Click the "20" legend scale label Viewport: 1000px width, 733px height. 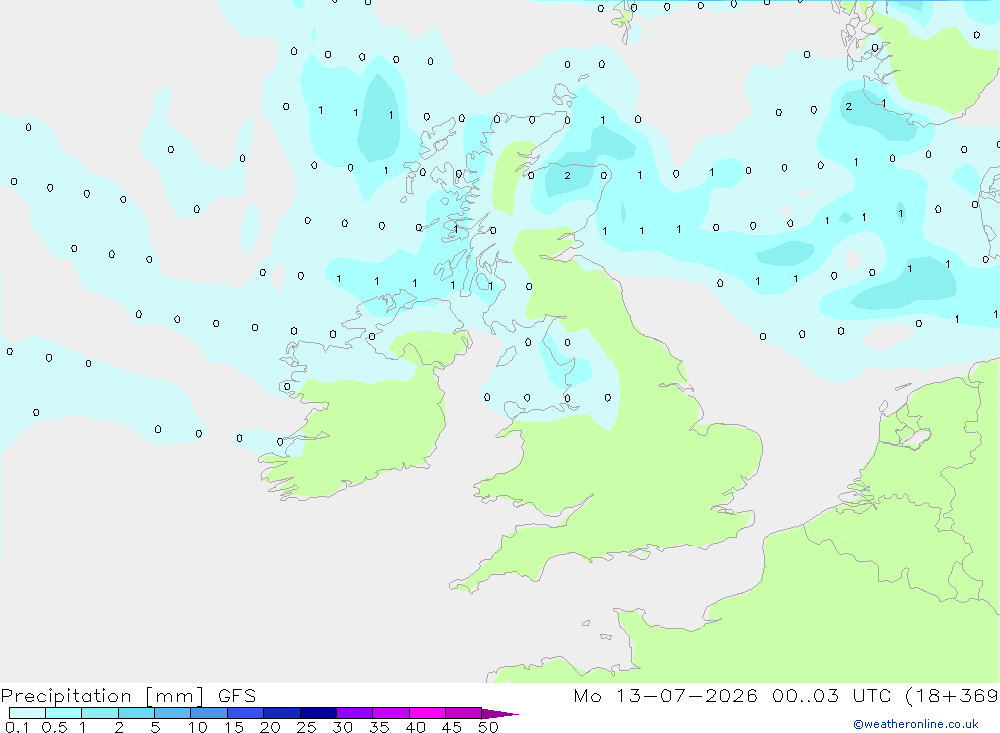tap(270, 727)
